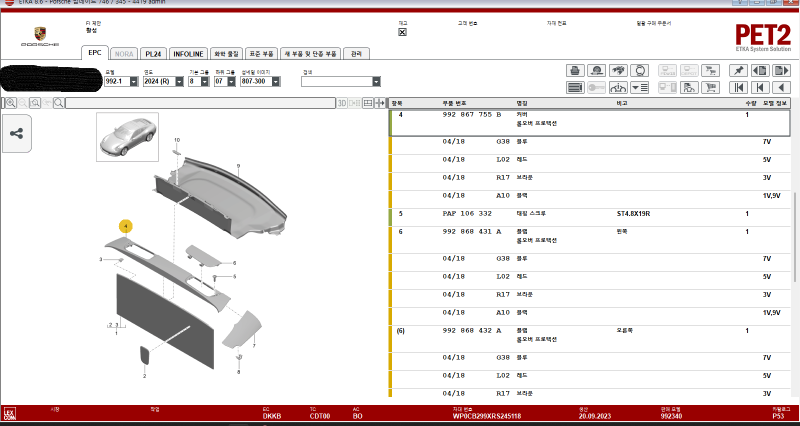
Task: Click the speedometer info gauge icon
Action: (618, 88)
